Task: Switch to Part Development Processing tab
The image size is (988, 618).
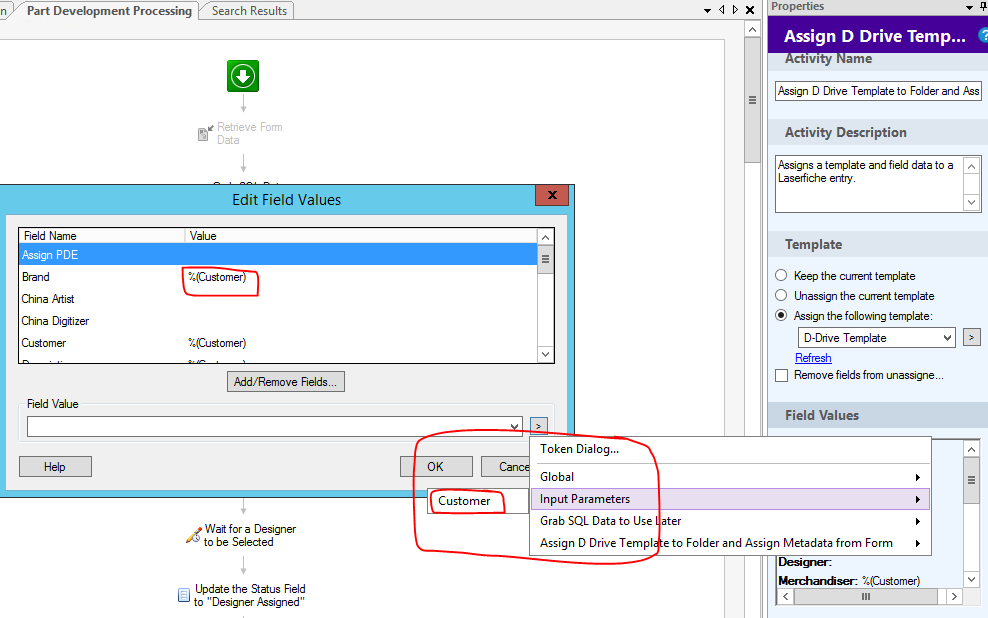Action: click(x=109, y=11)
